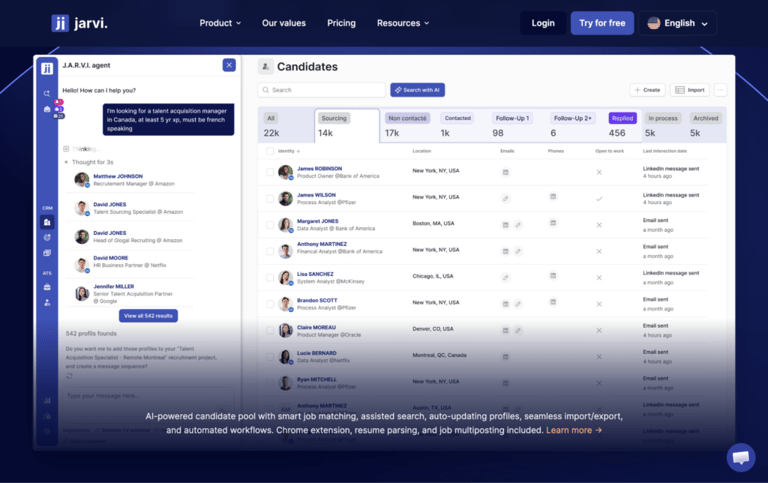This screenshot has width=768, height=483.
Task: Check the box for James WILSON
Action: tap(270, 198)
